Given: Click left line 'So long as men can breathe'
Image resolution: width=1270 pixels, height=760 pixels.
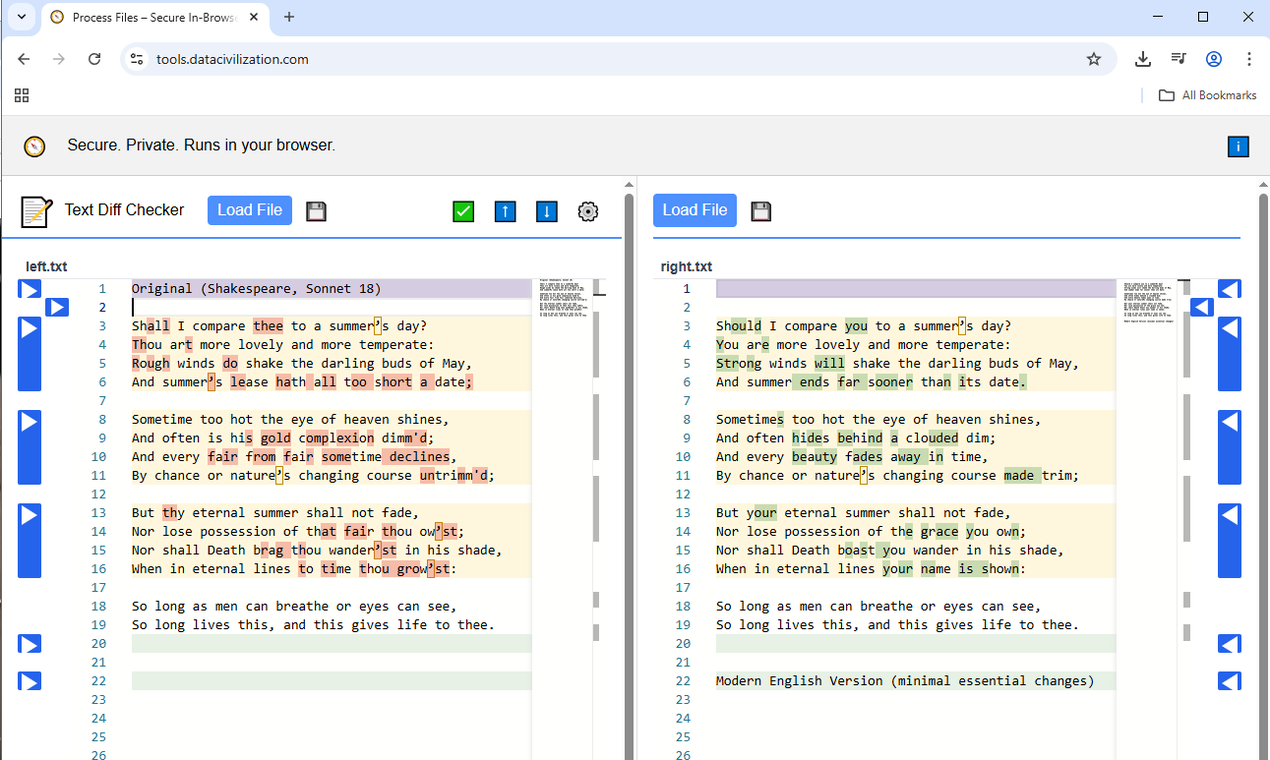Looking at the screenshot, I should click(x=294, y=606).
